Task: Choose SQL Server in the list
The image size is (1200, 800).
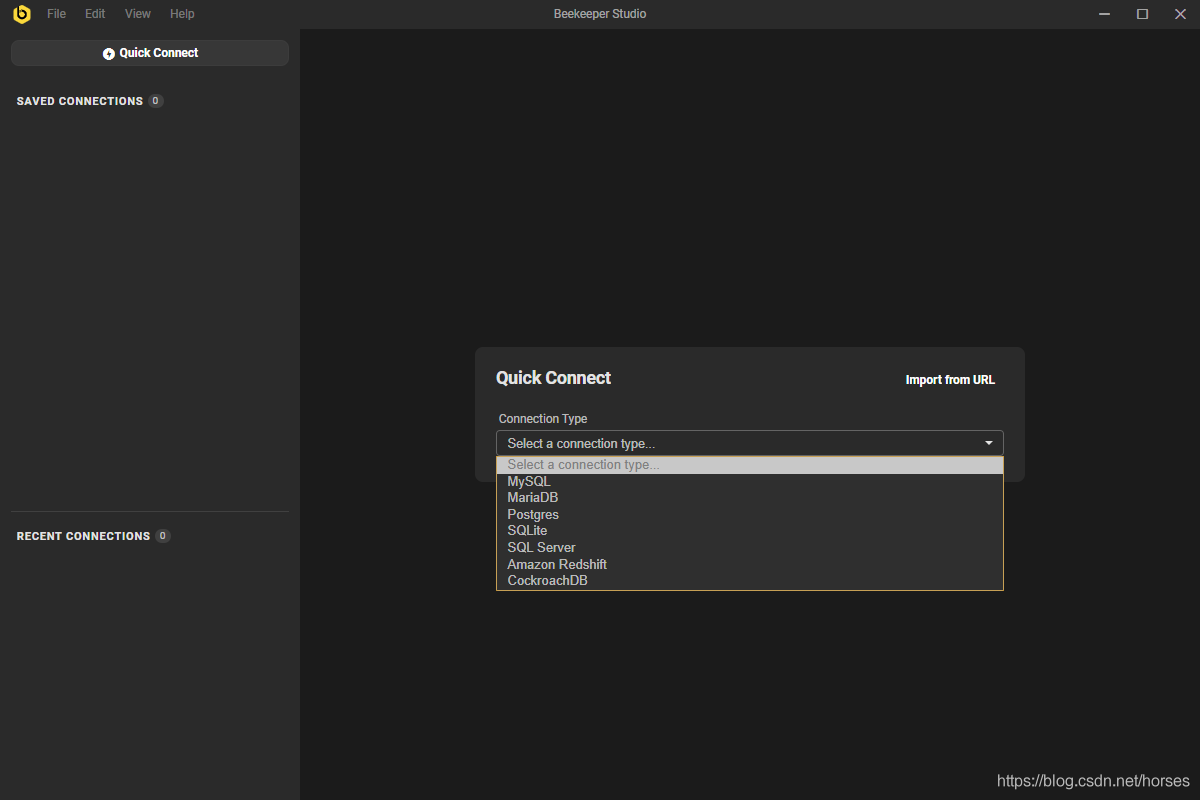Action: 541,547
